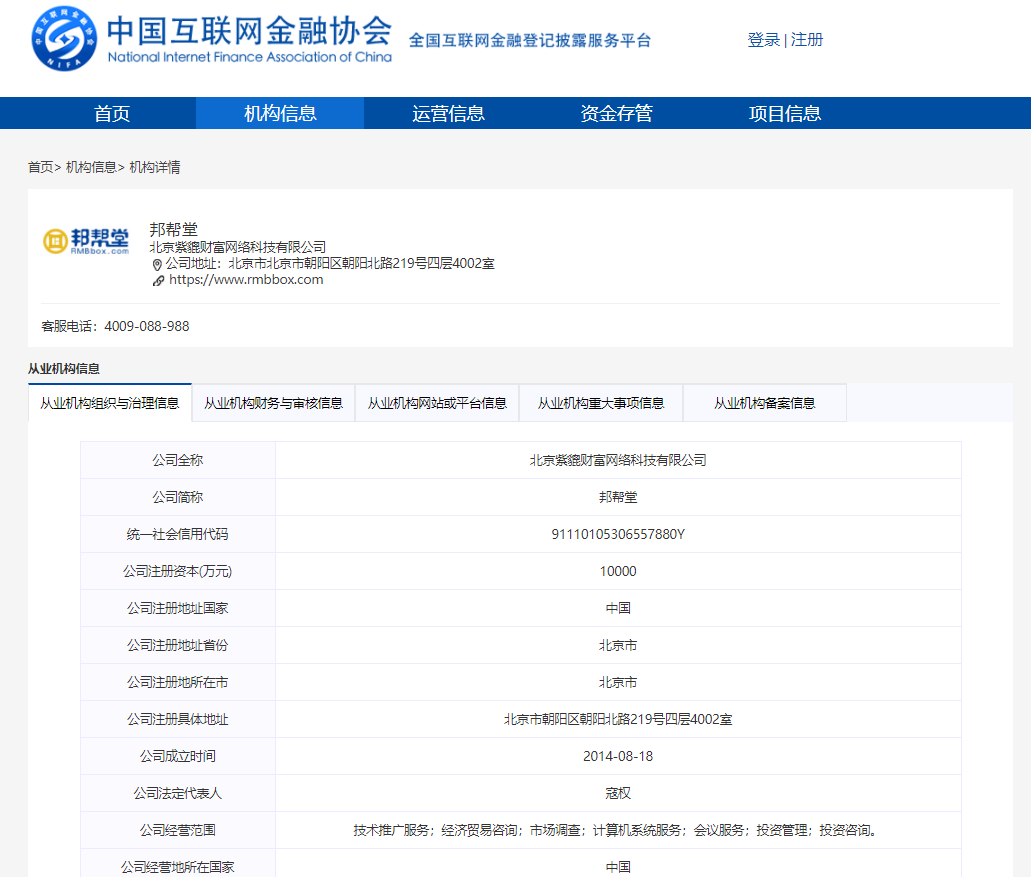Click the 公司注册具体地址 value in the table
Image resolution: width=1031 pixels, height=877 pixels.
click(x=618, y=719)
